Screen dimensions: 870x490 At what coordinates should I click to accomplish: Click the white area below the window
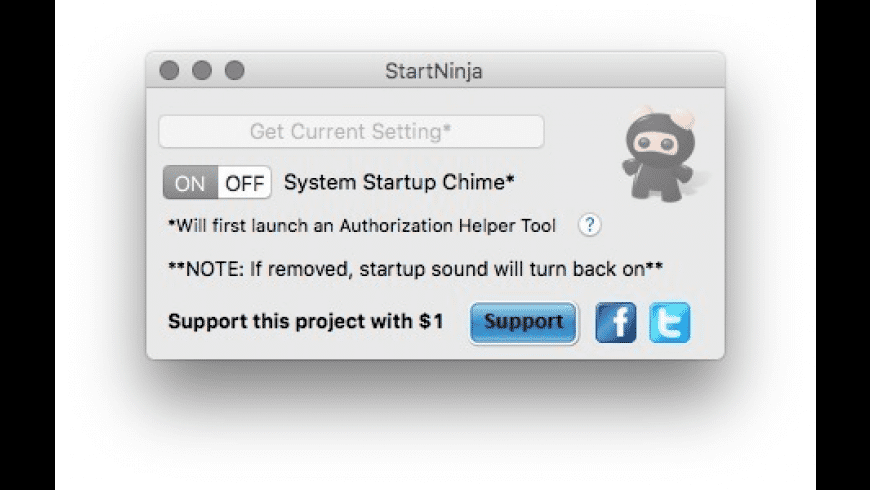tap(435, 440)
